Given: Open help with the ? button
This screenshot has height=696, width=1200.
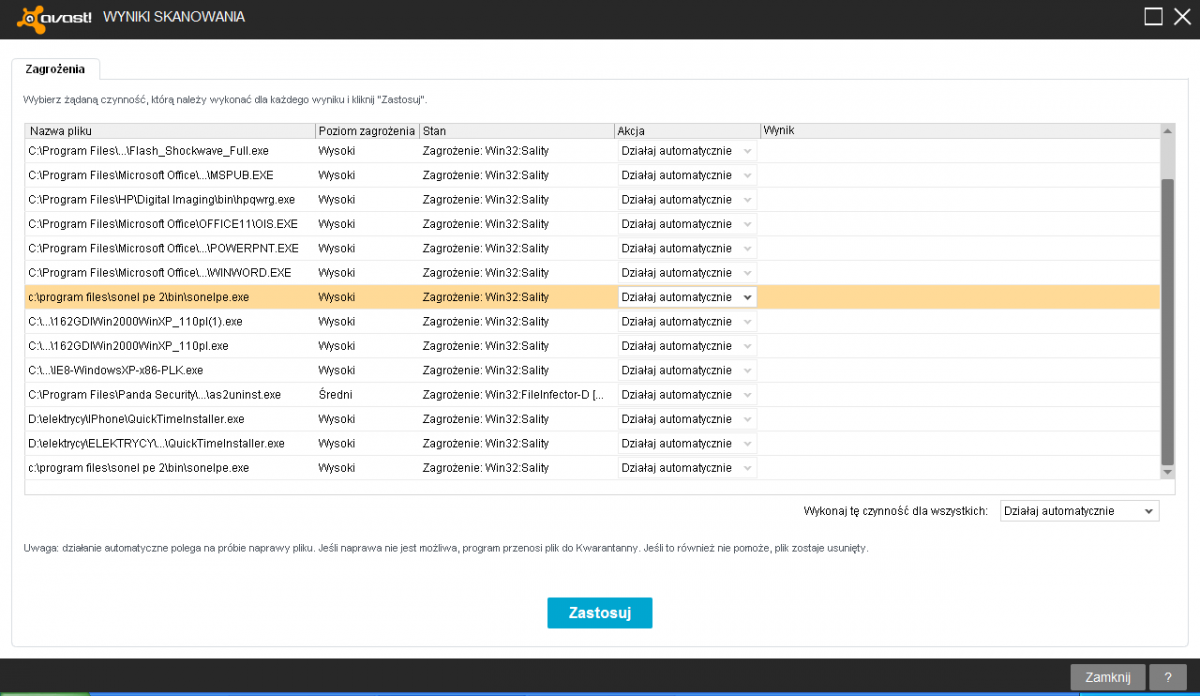Looking at the screenshot, I should [x=1168, y=677].
